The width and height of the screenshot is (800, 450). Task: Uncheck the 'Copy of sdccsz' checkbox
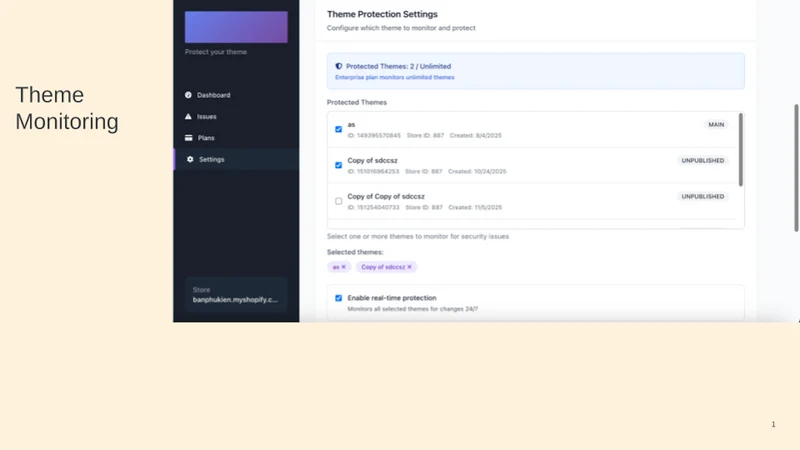(338, 165)
